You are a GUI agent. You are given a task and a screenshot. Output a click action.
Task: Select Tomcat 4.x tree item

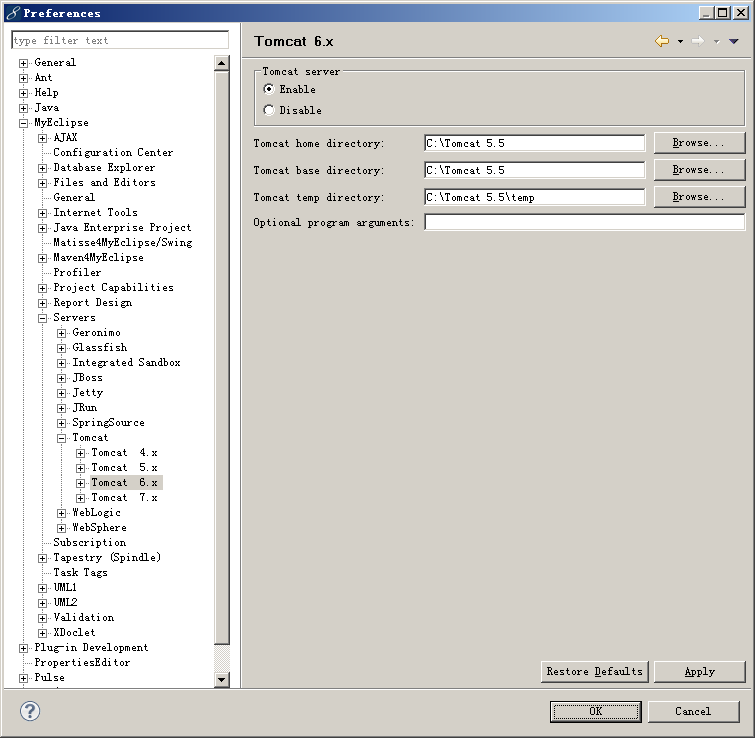point(124,453)
